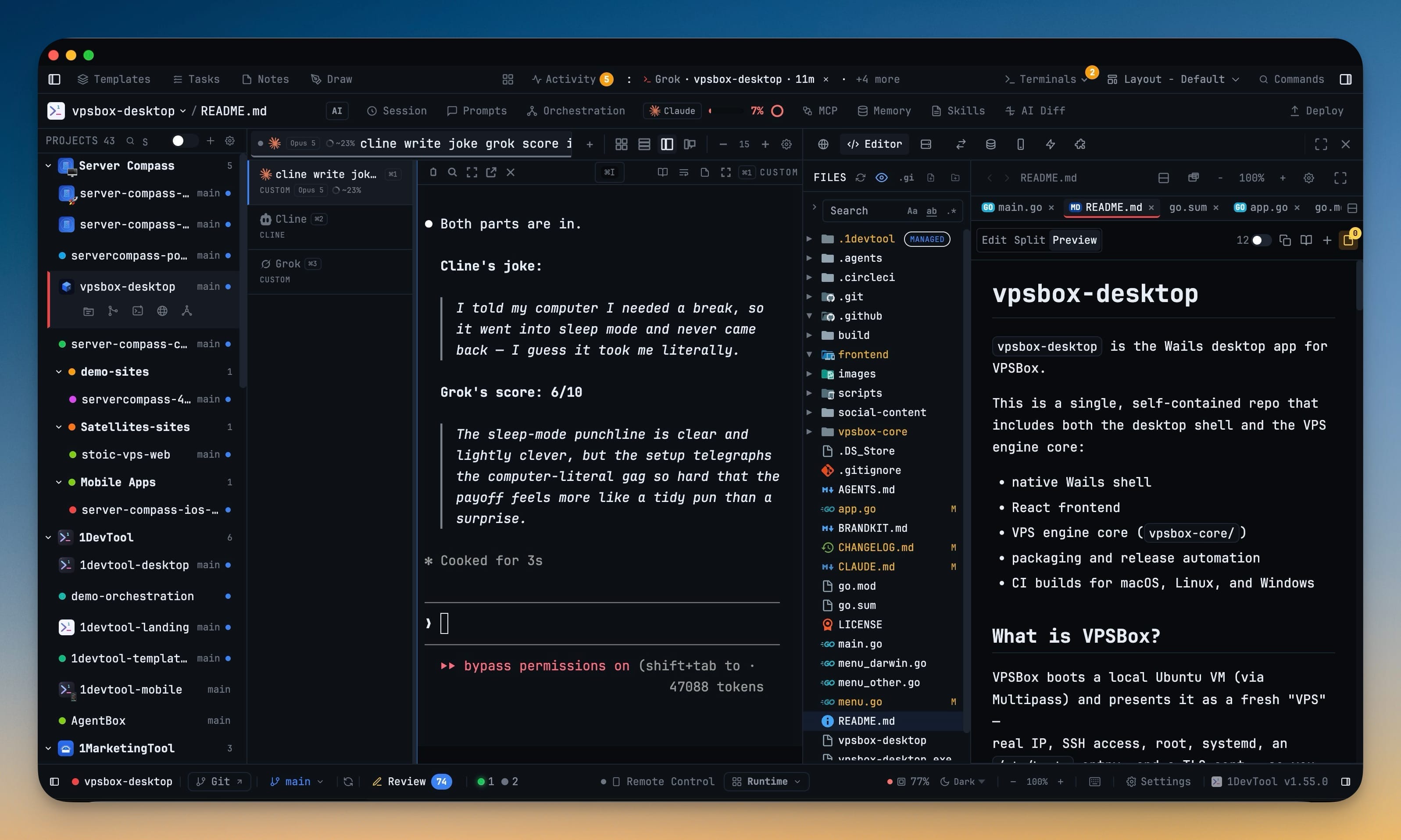Collapse the Mobile Apps group
This screenshot has height=840, width=1401.
58,482
